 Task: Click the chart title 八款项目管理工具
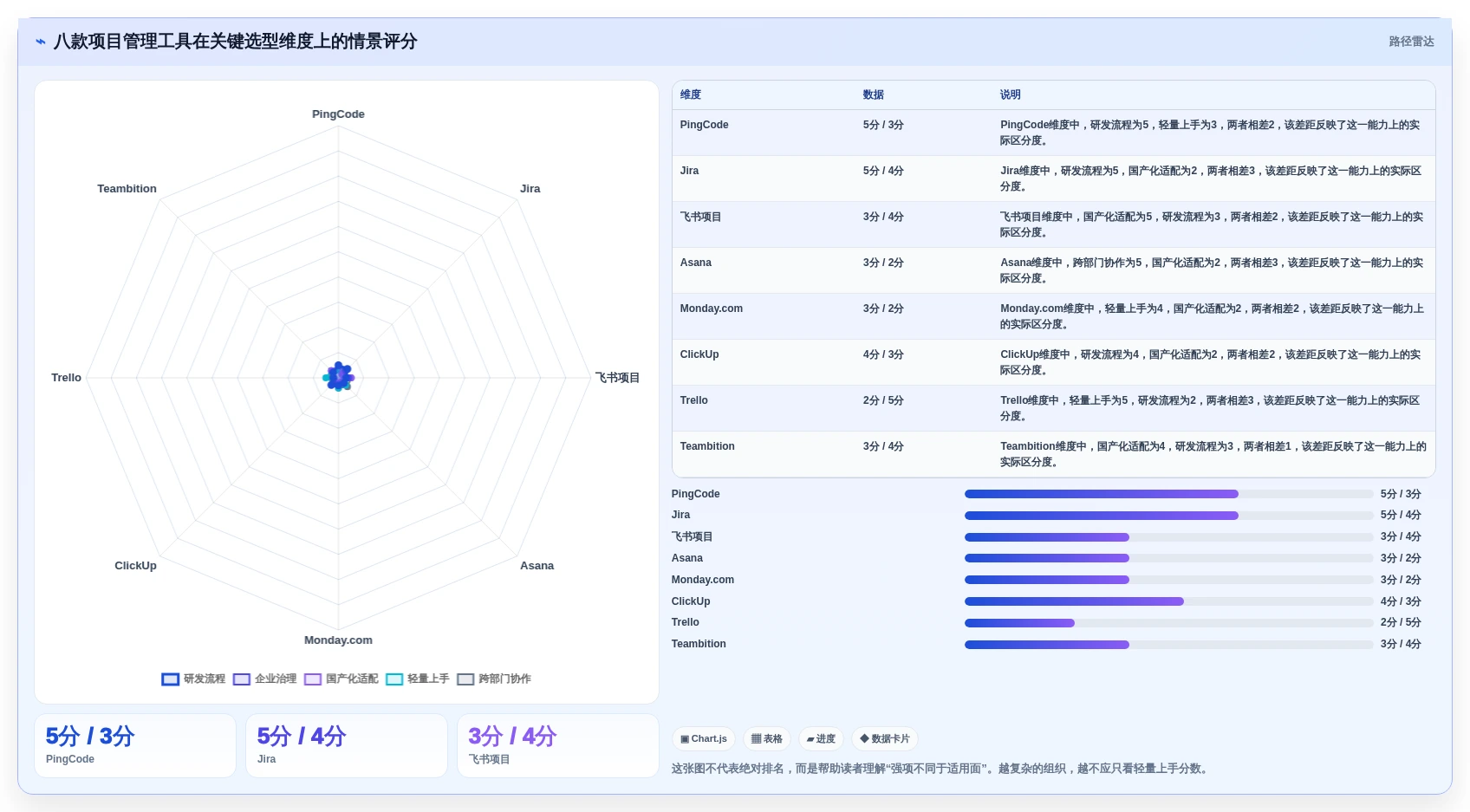coord(235,42)
